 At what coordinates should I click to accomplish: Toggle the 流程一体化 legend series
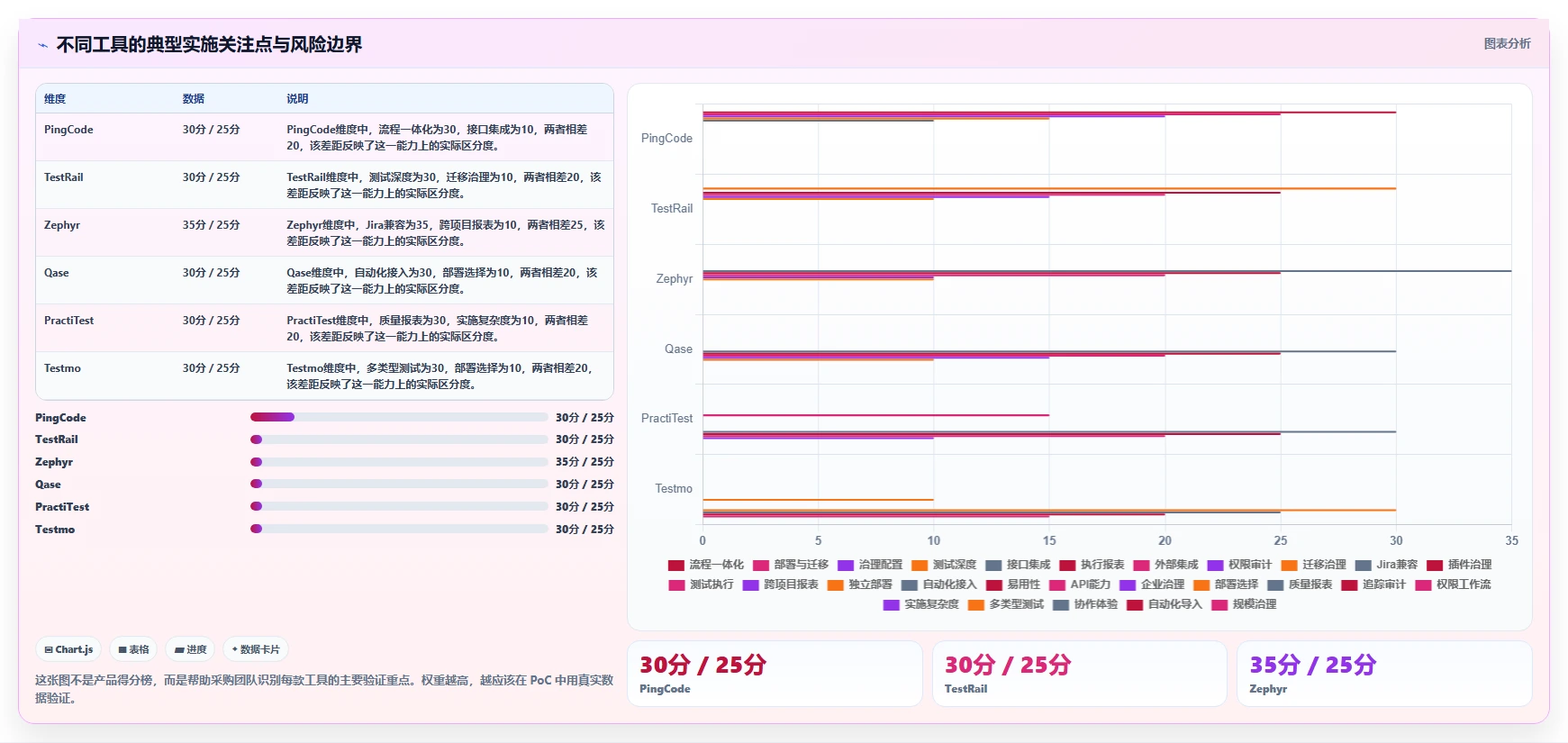(x=706, y=565)
